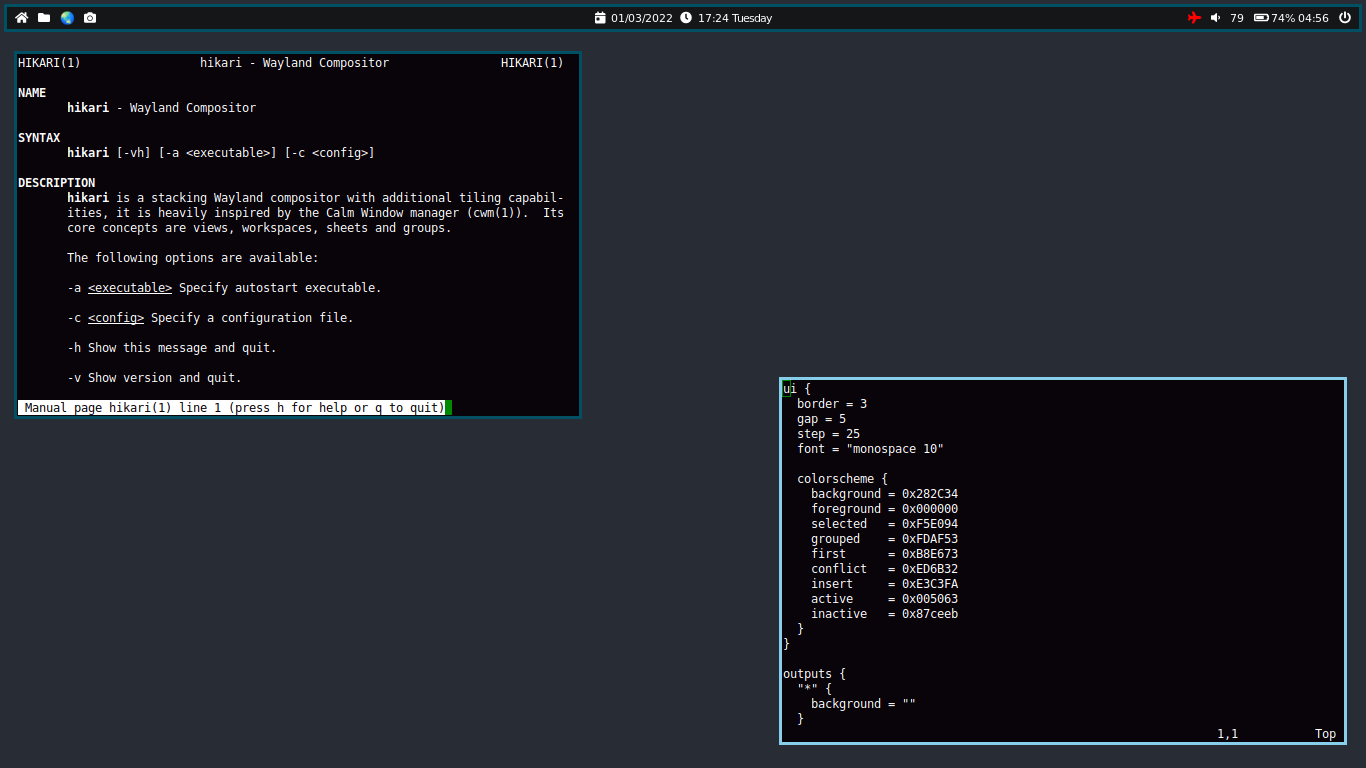Click the underlined <executable> option in man page
Image resolution: width=1366 pixels, height=768 pixels.
[x=130, y=288]
